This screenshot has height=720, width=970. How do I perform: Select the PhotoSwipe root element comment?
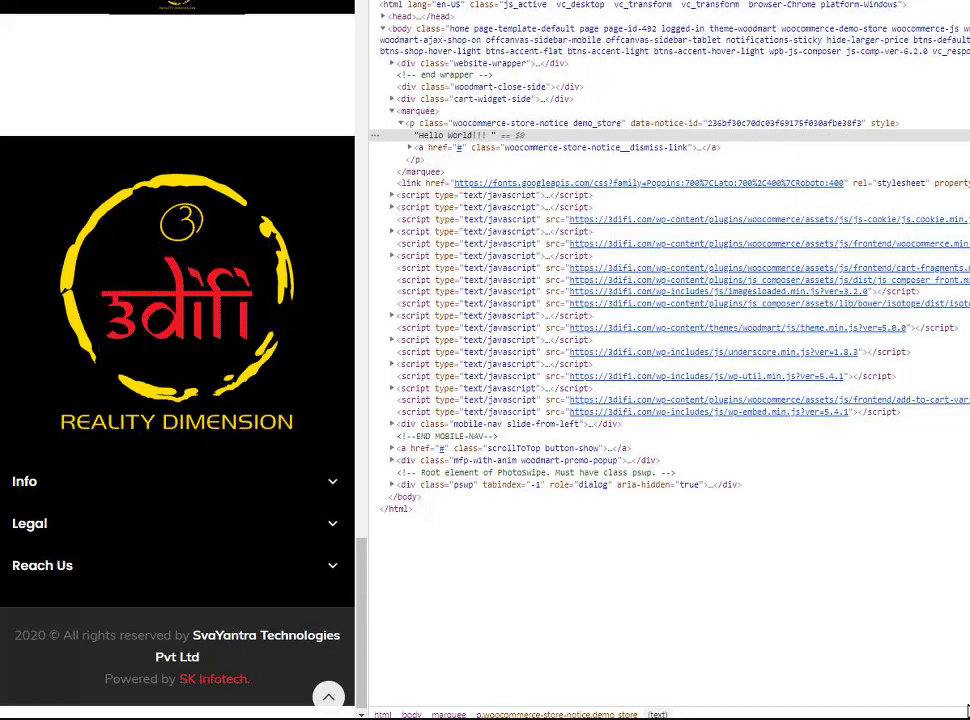tap(536, 473)
